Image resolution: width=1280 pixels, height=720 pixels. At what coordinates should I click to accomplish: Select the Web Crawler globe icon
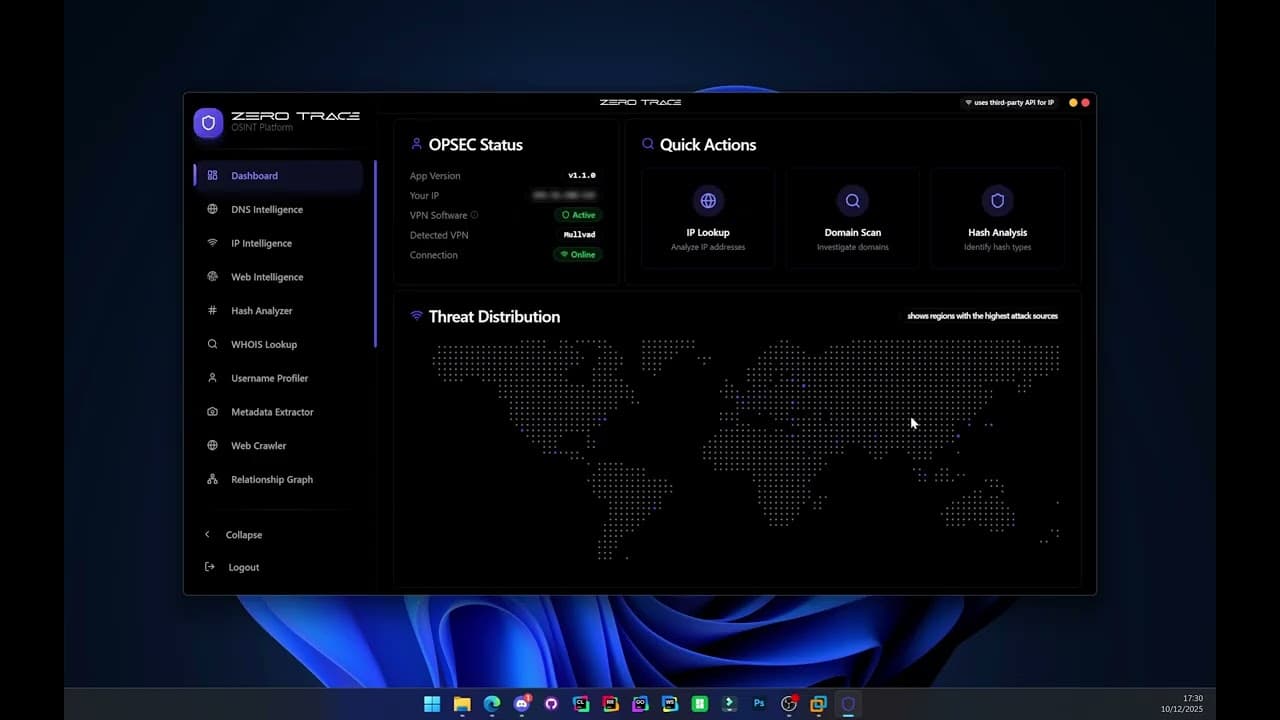211,445
